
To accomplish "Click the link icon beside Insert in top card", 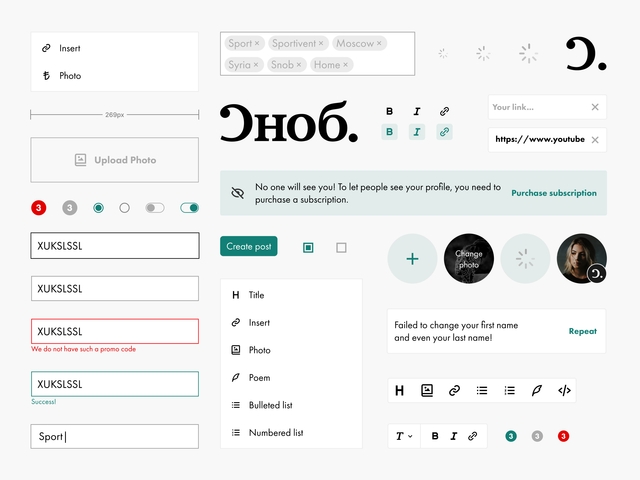I will click(x=46, y=48).
